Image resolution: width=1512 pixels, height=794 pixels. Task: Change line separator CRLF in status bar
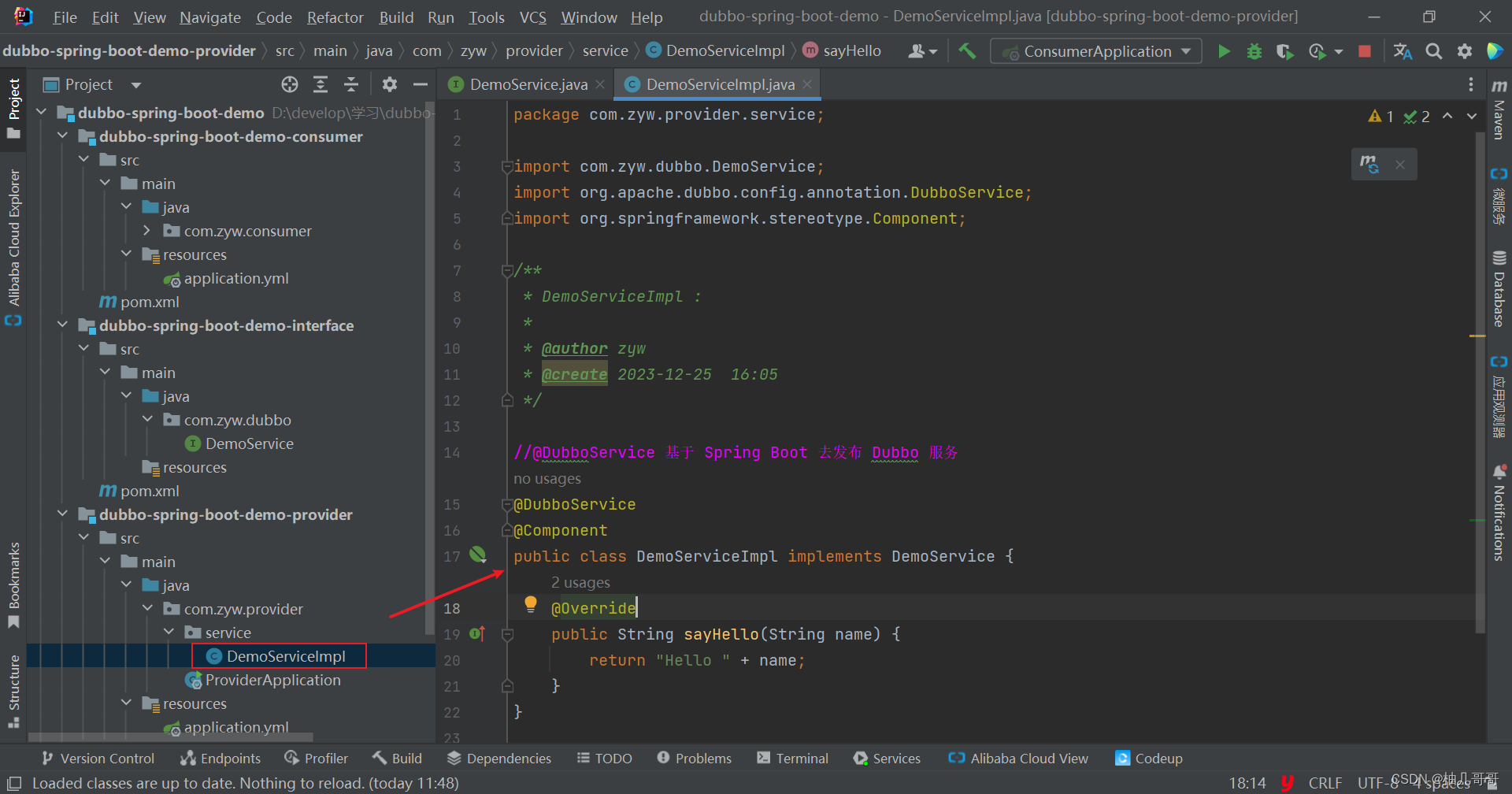(x=1325, y=783)
